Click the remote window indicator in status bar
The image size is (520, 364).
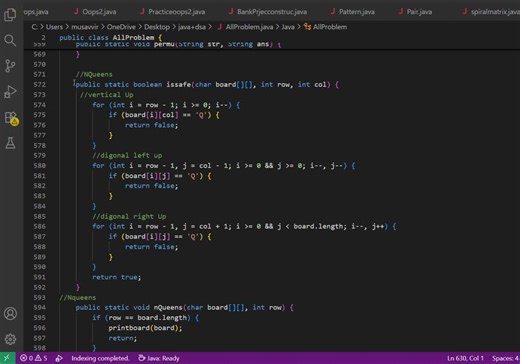coord(7,358)
